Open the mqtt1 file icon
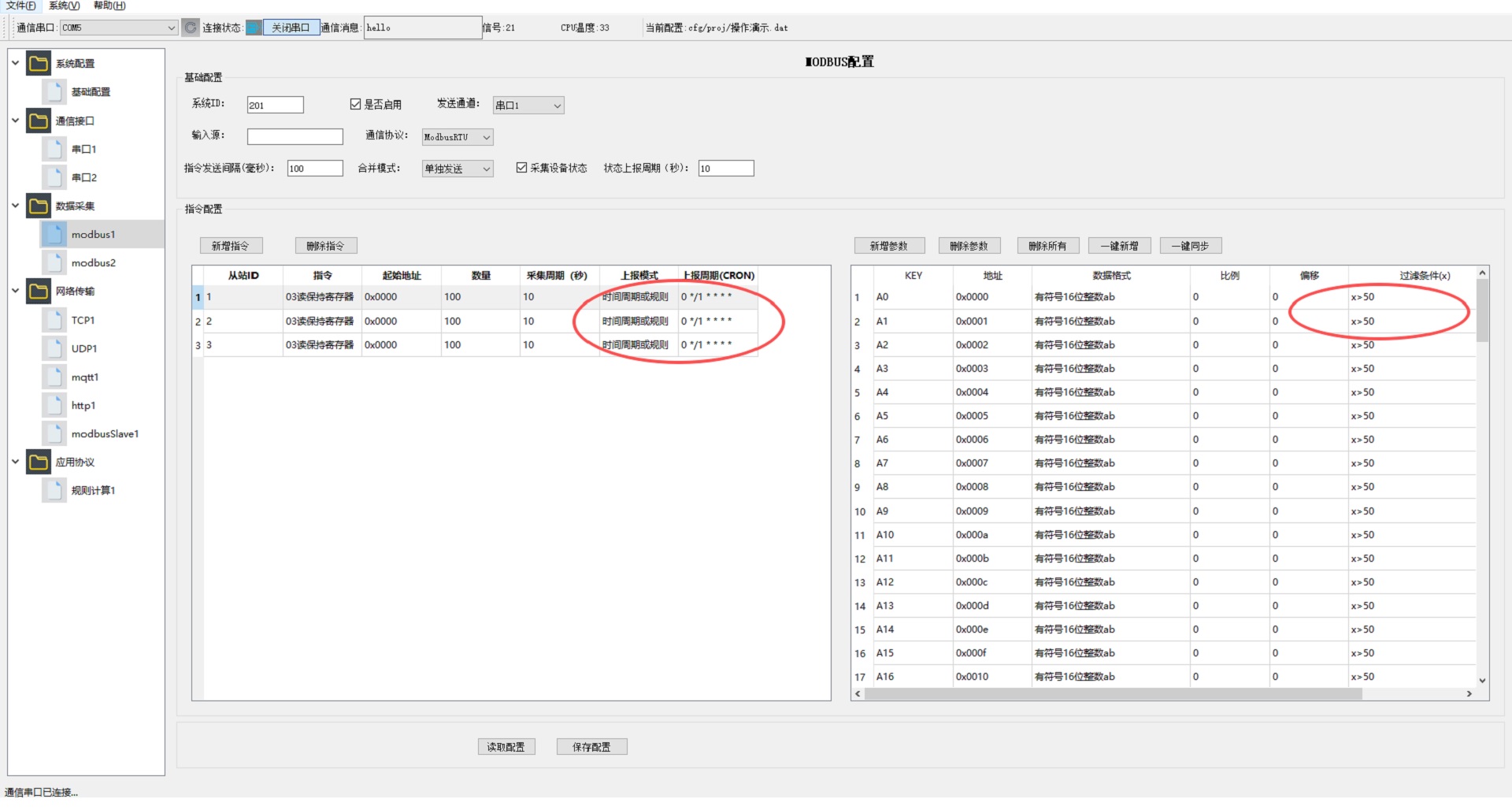 click(x=54, y=377)
